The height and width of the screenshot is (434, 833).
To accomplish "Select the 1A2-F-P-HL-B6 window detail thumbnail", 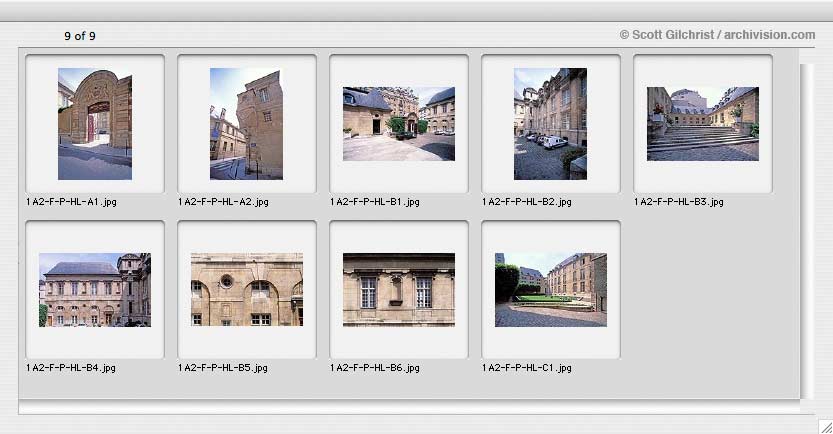I will [x=399, y=290].
